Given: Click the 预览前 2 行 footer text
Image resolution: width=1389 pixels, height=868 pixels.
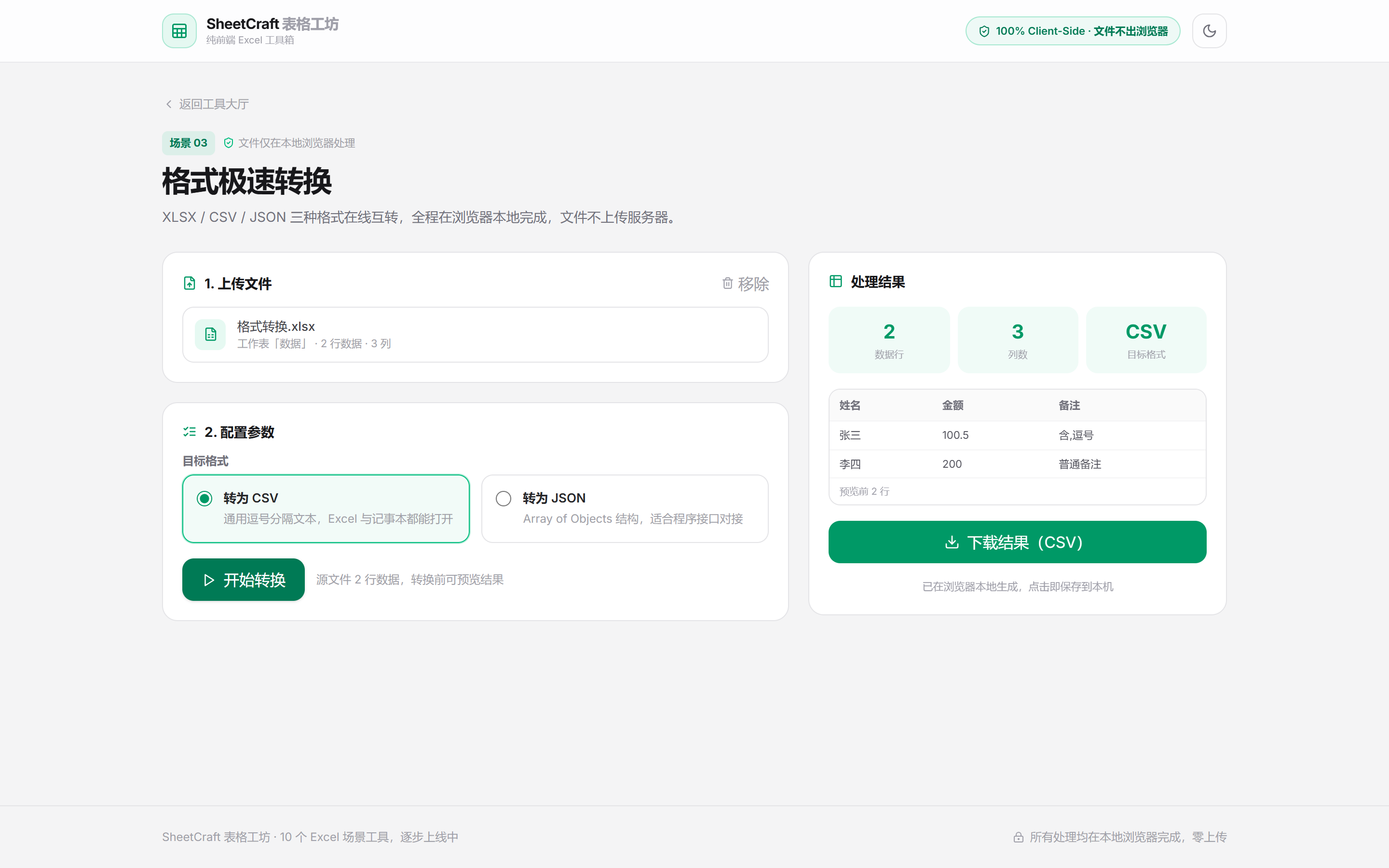Looking at the screenshot, I should click(x=864, y=491).
